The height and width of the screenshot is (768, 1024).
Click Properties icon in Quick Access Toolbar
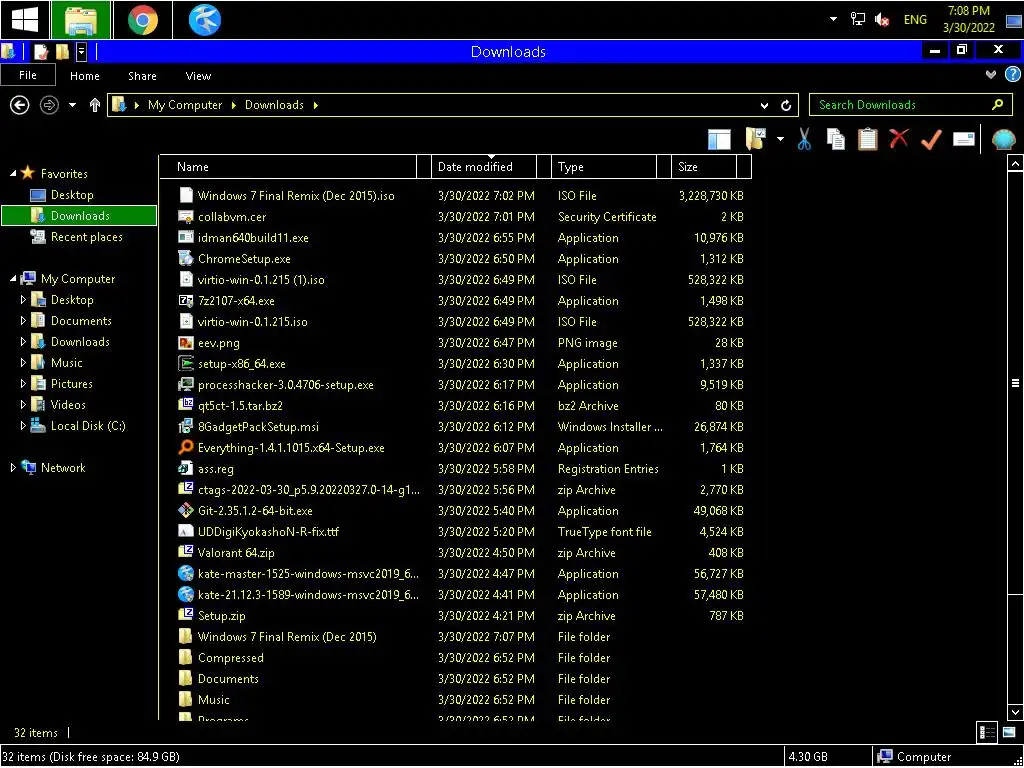(x=40, y=52)
